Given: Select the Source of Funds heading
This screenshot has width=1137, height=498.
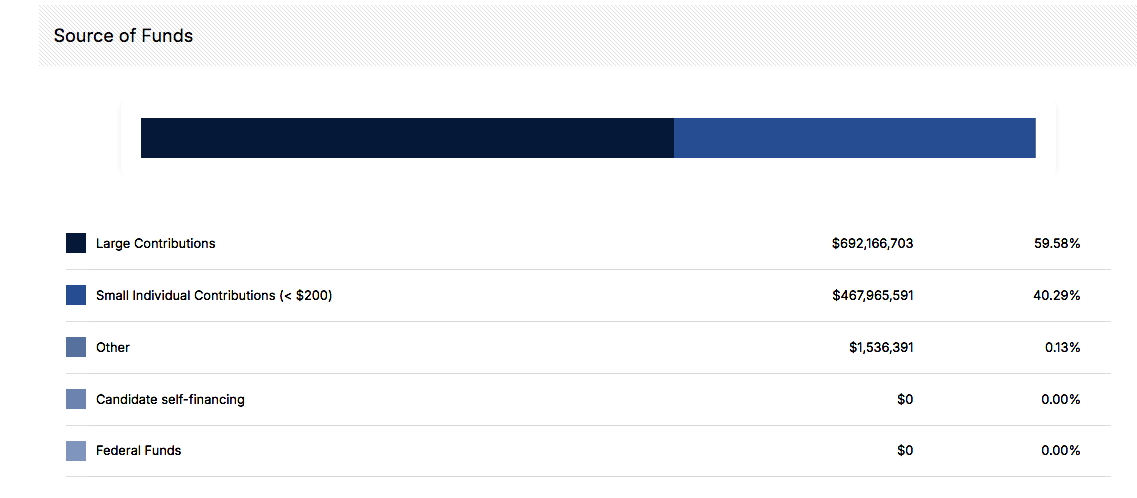Looking at the screenshot, I should point(123,36).
